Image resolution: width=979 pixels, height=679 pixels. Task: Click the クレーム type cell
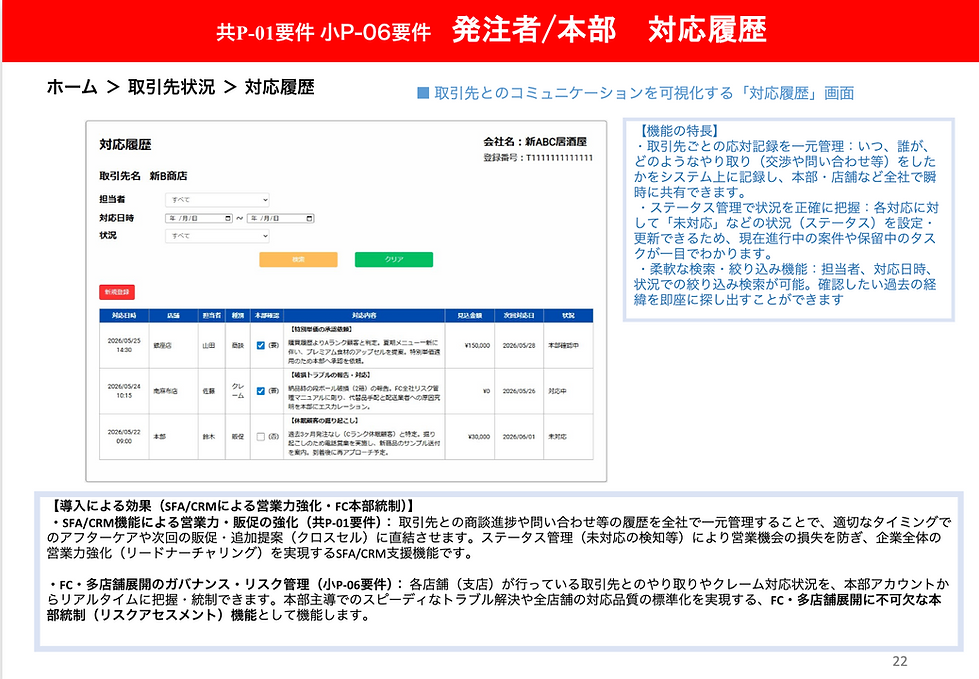238,391
